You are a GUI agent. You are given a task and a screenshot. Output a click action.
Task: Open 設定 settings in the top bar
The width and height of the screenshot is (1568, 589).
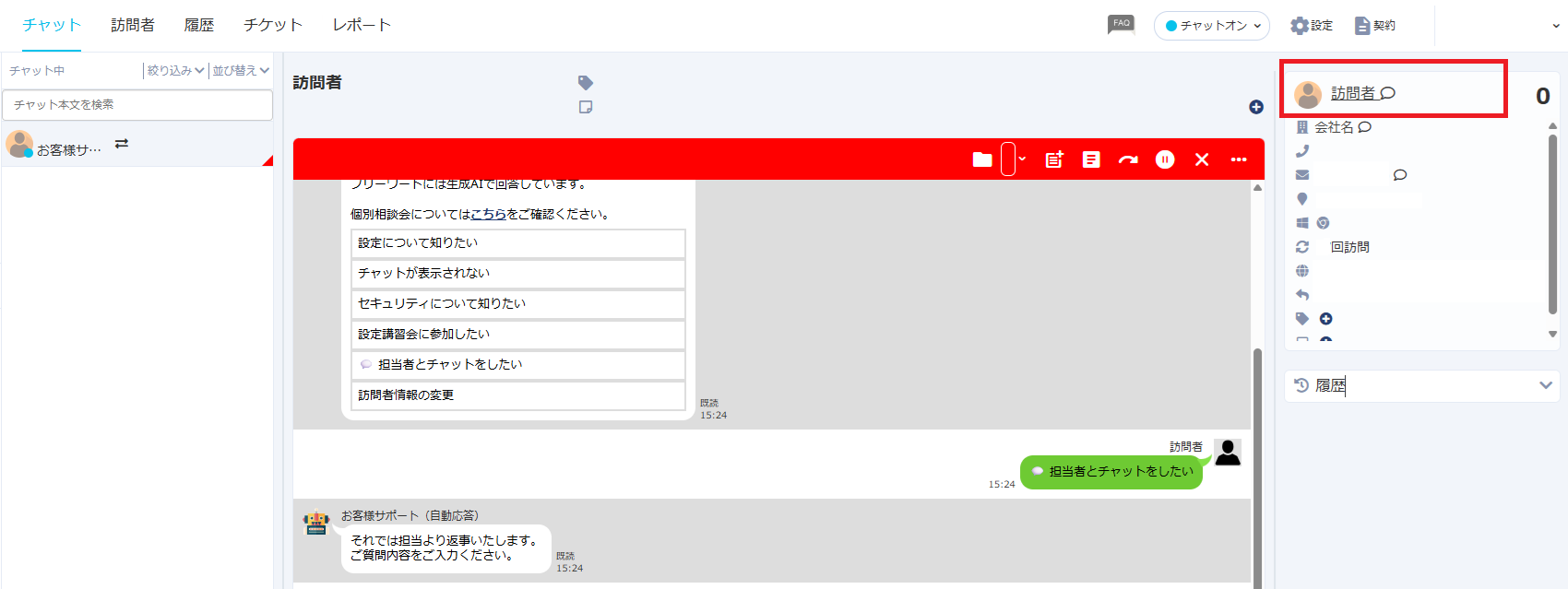1312,26
